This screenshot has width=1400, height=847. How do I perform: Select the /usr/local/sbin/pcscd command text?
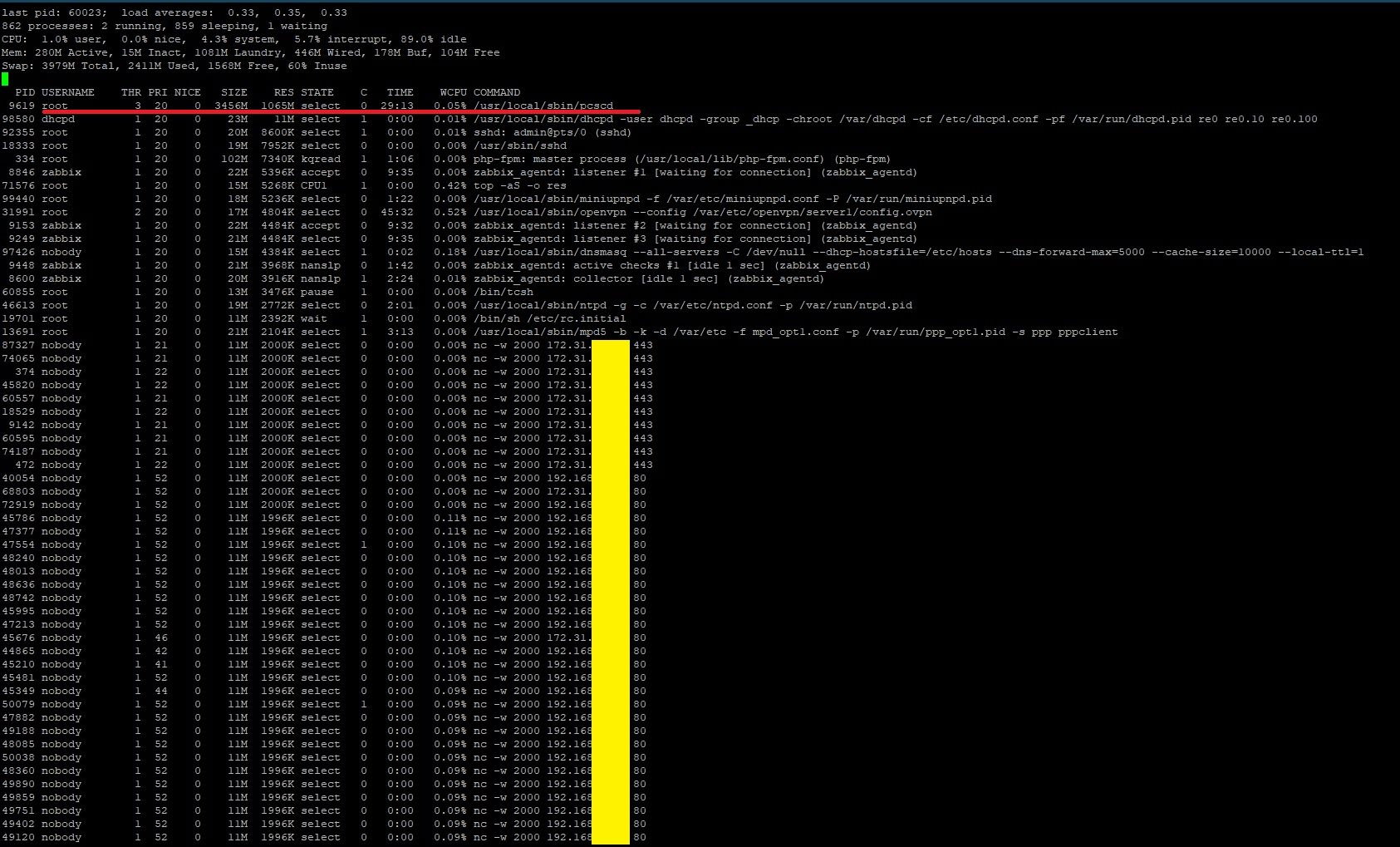(x=543, y=106)
